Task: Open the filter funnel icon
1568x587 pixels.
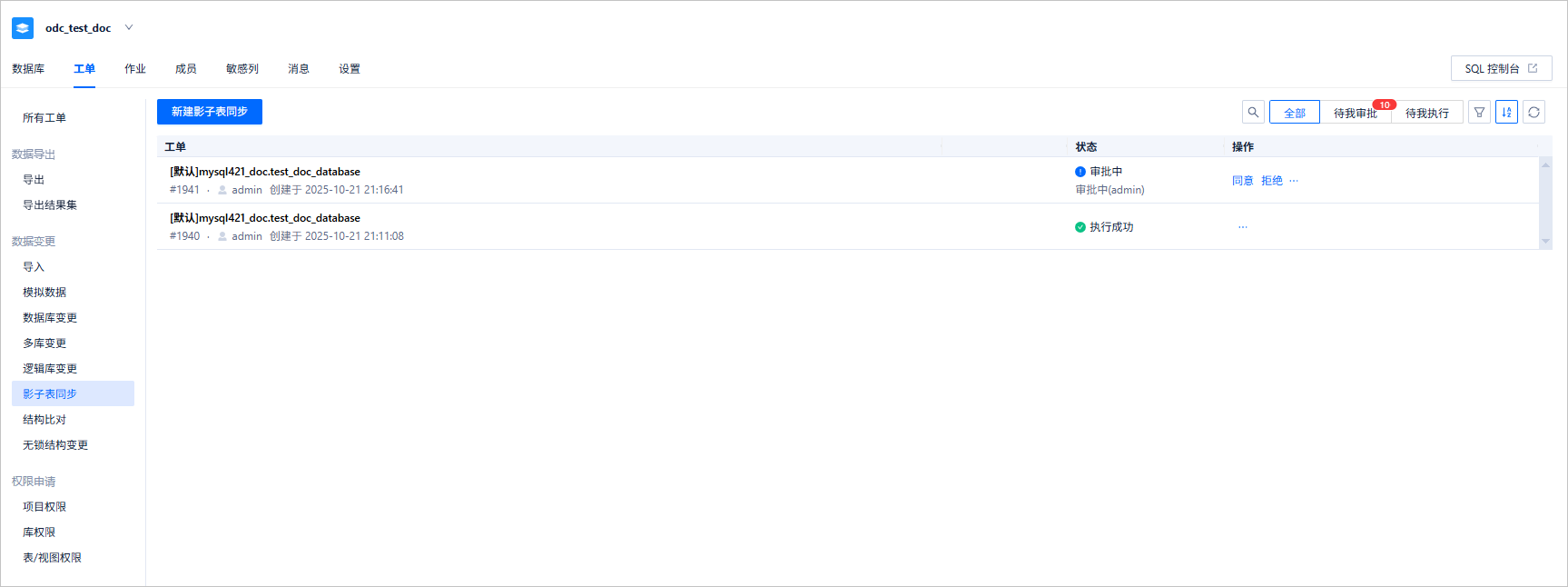Action: (x=1480, y=113)
